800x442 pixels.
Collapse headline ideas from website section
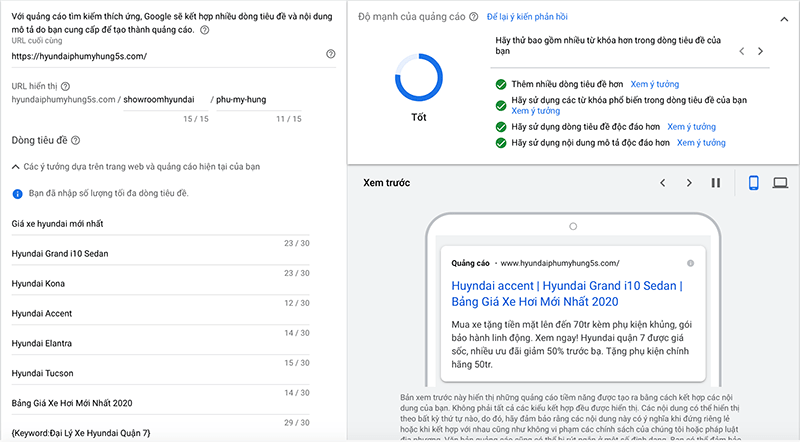coord(16,167)
